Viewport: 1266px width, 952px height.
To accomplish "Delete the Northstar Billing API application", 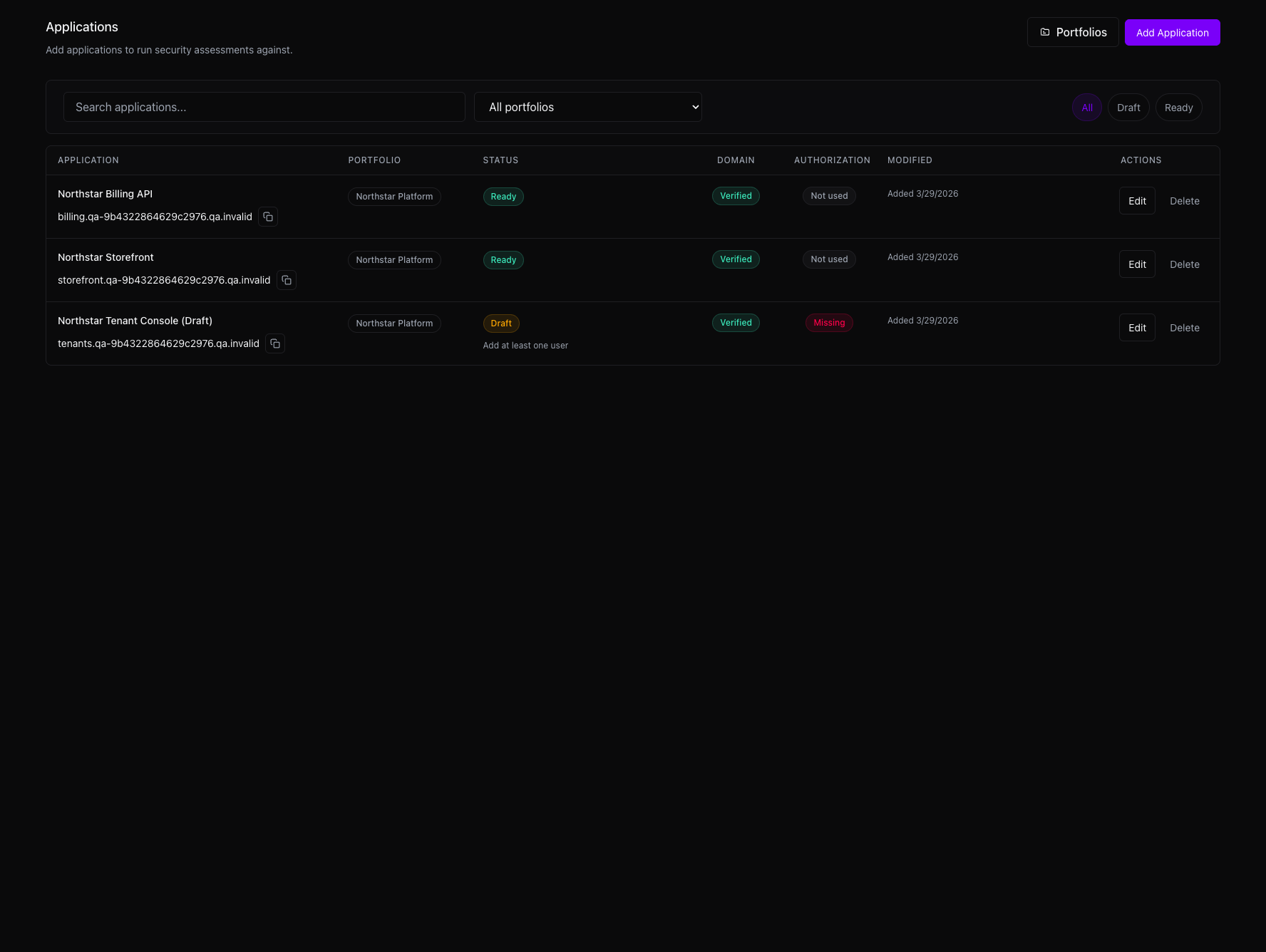I will pyautogui.click(x=1184, y=201).
